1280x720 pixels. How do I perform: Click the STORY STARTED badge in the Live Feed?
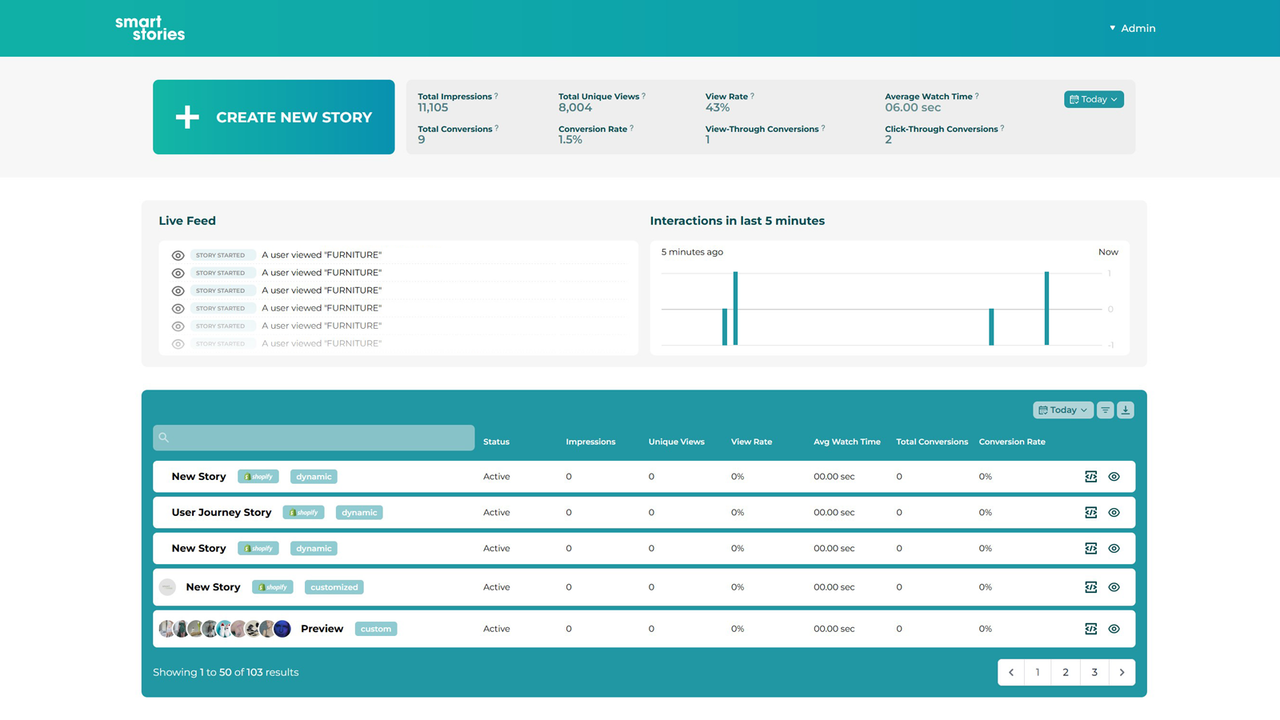[222, 254]
